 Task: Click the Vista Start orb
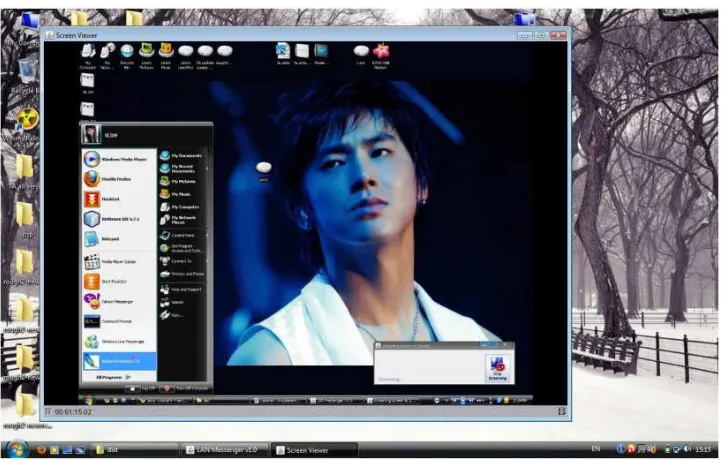pyautogui.click(x=17, y=449)
